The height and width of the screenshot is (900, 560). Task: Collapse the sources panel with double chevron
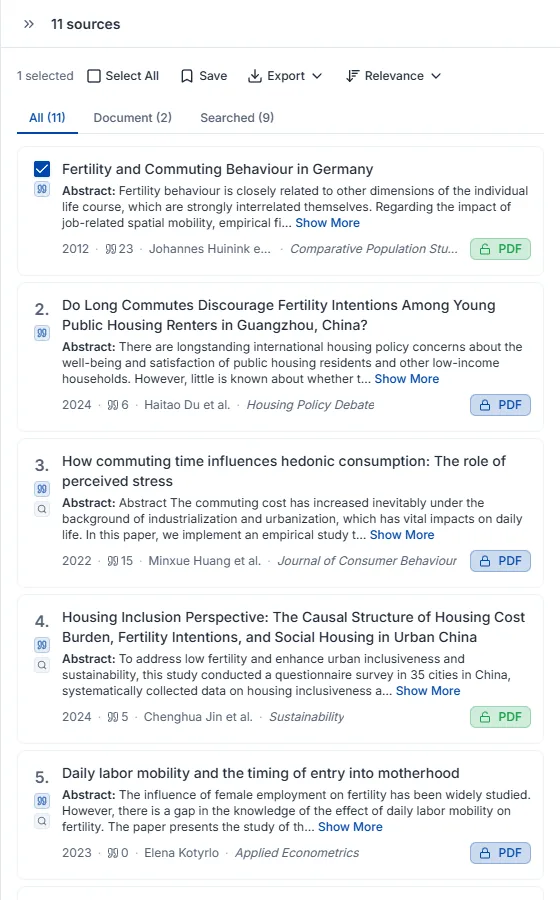(x=29, y=24)
